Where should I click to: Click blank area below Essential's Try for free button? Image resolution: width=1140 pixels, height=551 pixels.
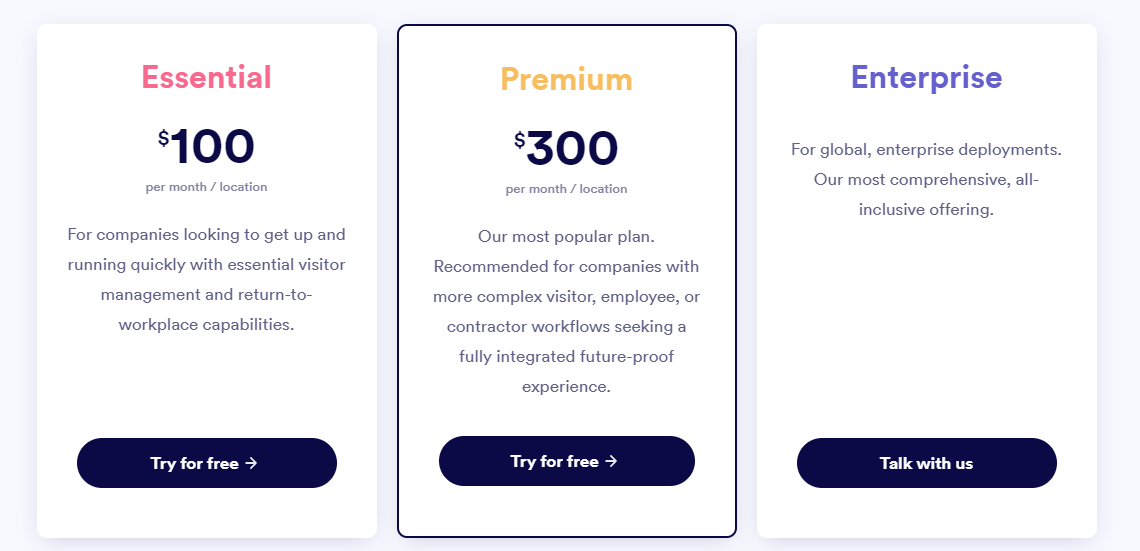(x=206, y=511)
